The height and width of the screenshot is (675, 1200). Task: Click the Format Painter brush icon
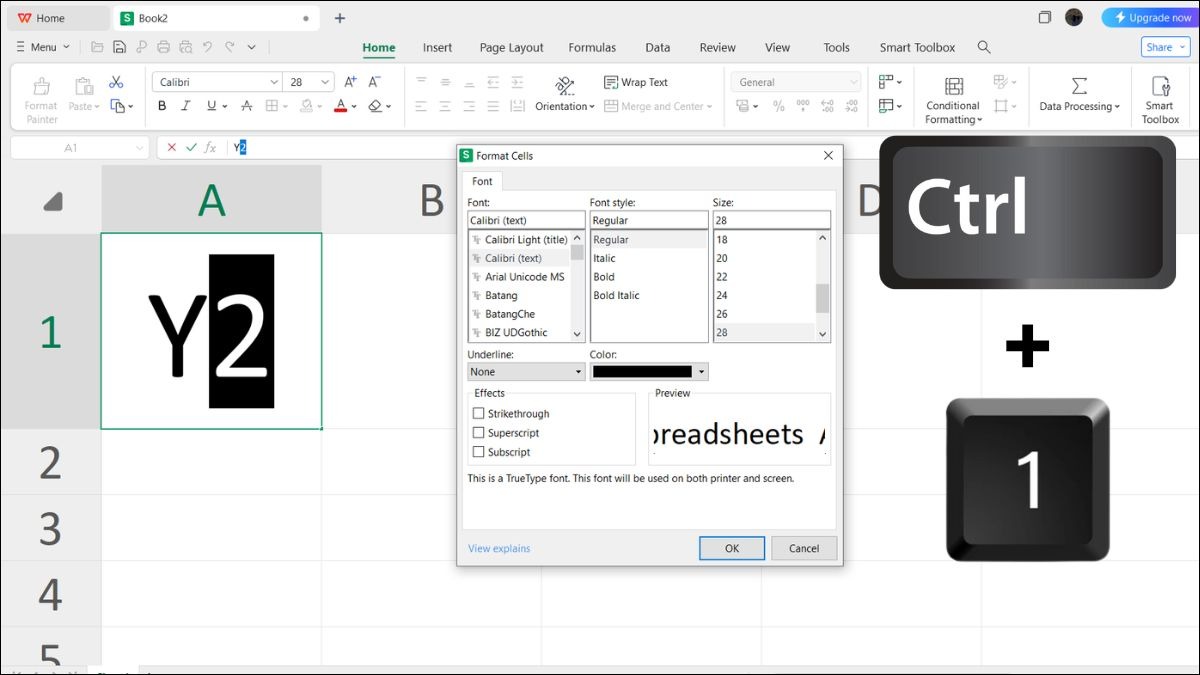pyautogui.click(x=41, y=86)
